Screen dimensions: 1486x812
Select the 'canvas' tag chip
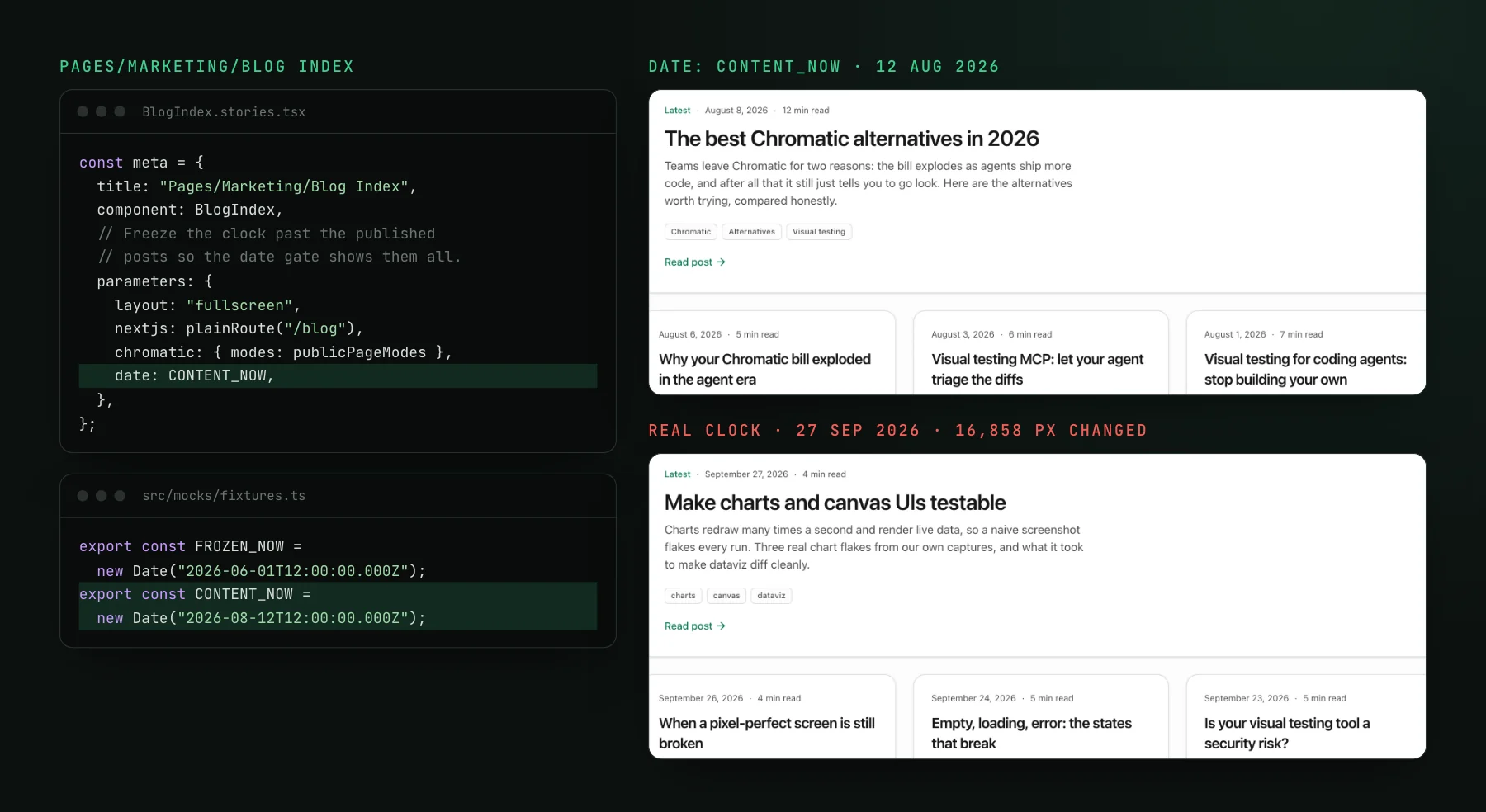point(726,596)
